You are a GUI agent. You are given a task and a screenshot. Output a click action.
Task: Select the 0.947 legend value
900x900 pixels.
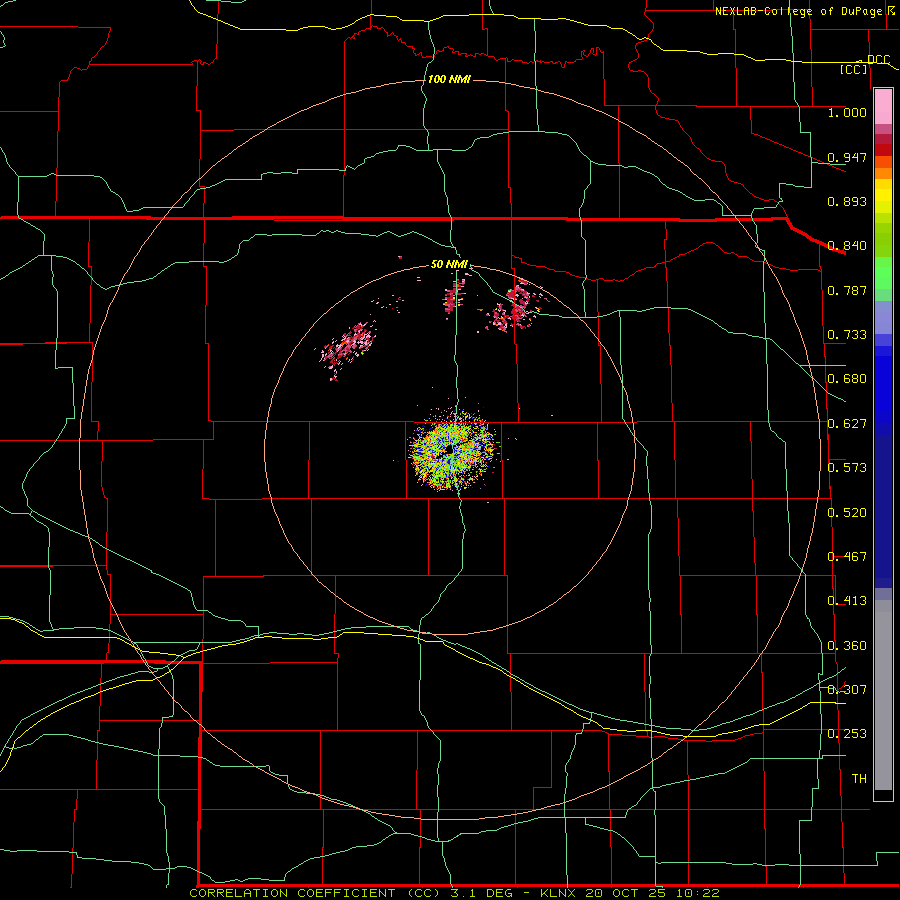tap(847, 157)
